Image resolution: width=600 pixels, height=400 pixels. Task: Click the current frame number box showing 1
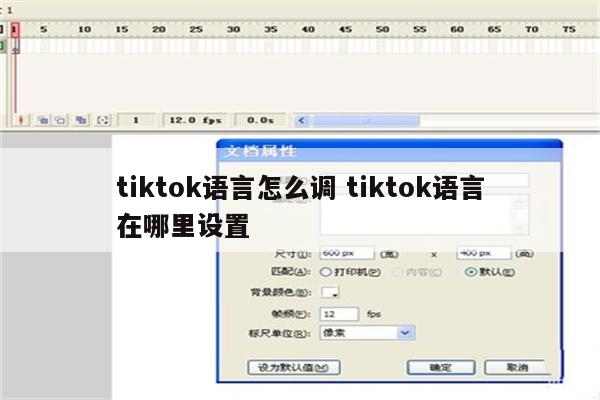pyautogui.click(x=136, y=120)
